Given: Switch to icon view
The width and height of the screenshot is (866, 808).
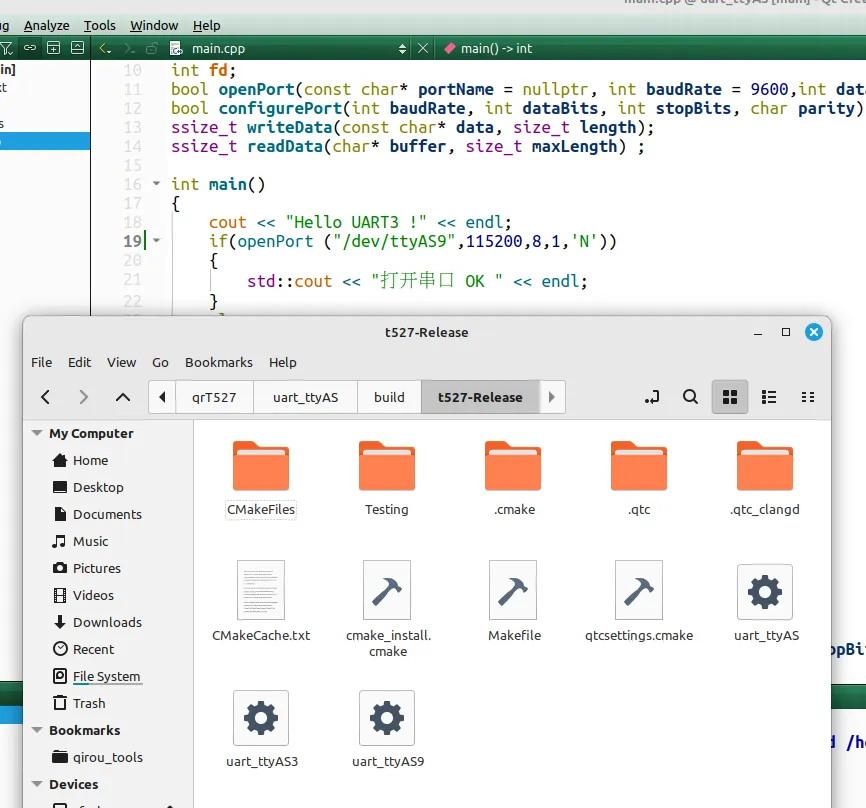Looking at the screenshot, I should (730, 397).
